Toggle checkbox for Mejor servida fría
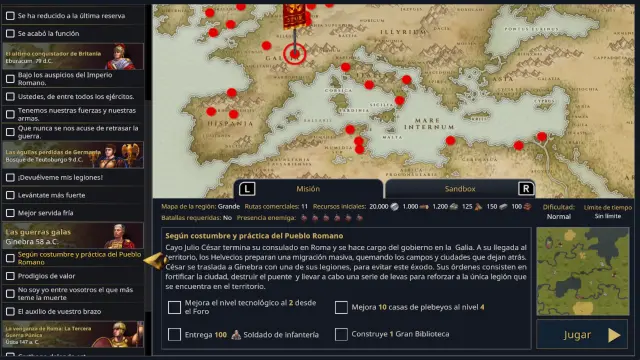 [x=10, y=213]
